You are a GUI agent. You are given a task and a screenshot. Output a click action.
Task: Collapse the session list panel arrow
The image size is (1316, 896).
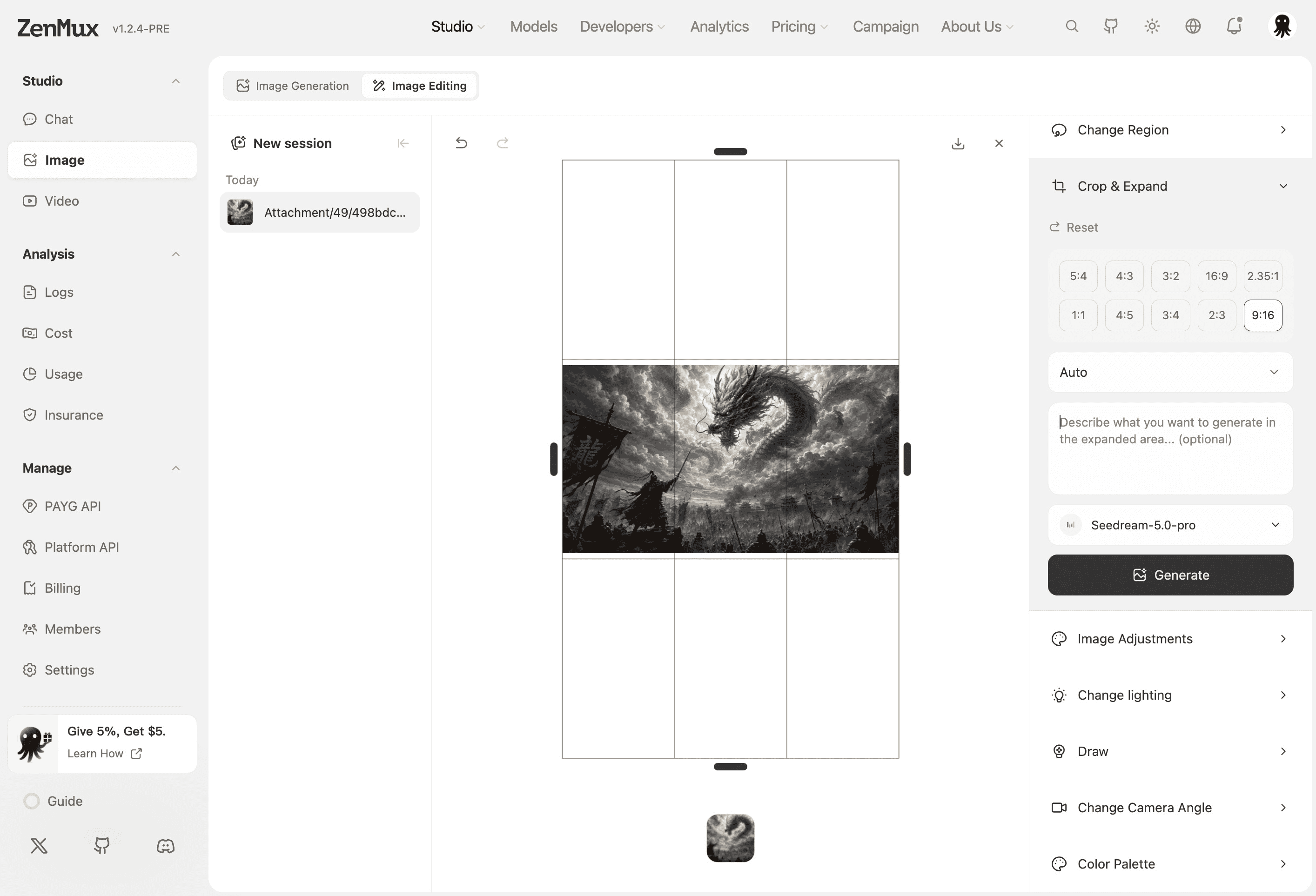coord(403,143)
